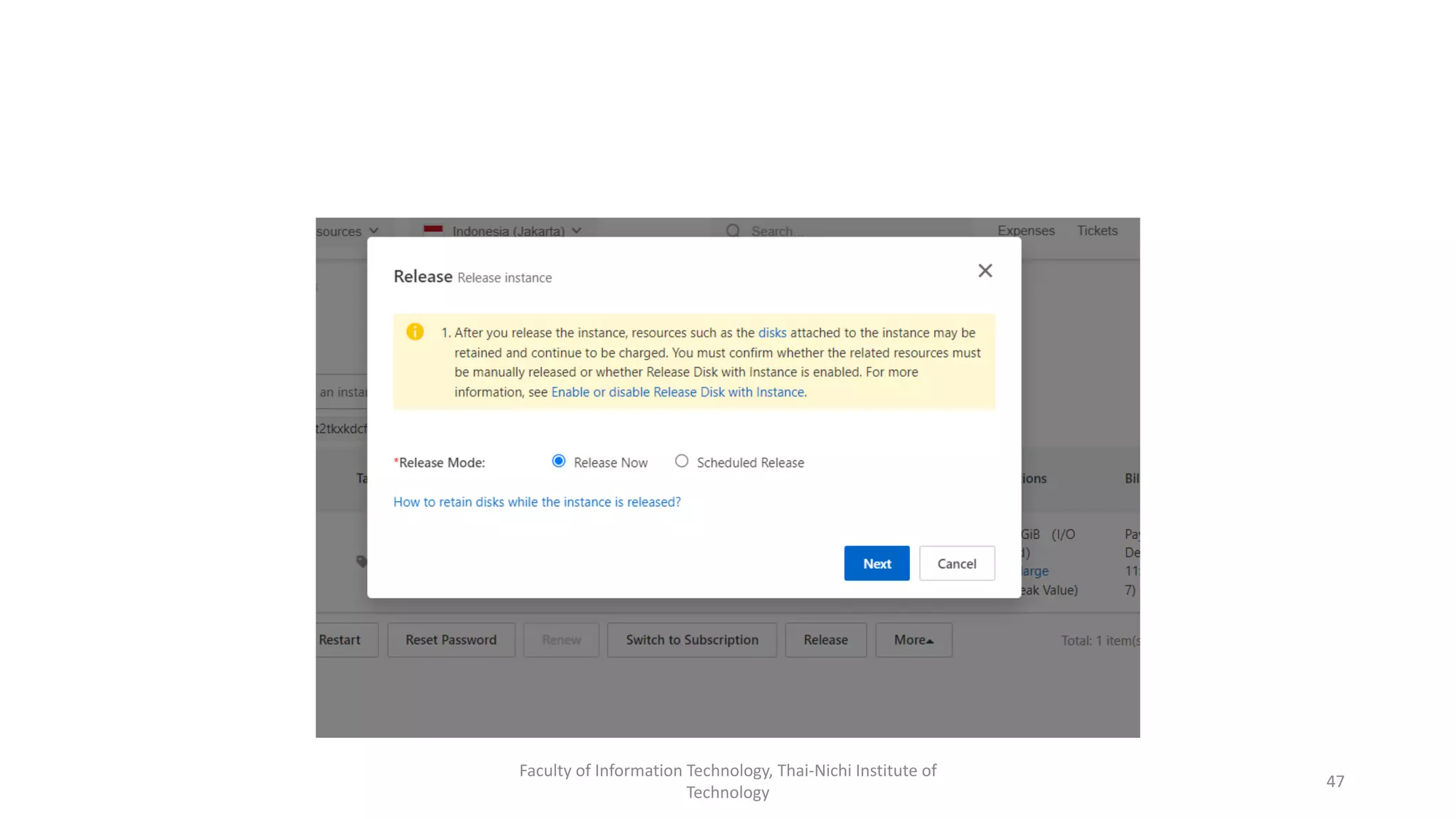
Task: Open the 'disks' hyperlink in warning
Action: pos(772,333)
